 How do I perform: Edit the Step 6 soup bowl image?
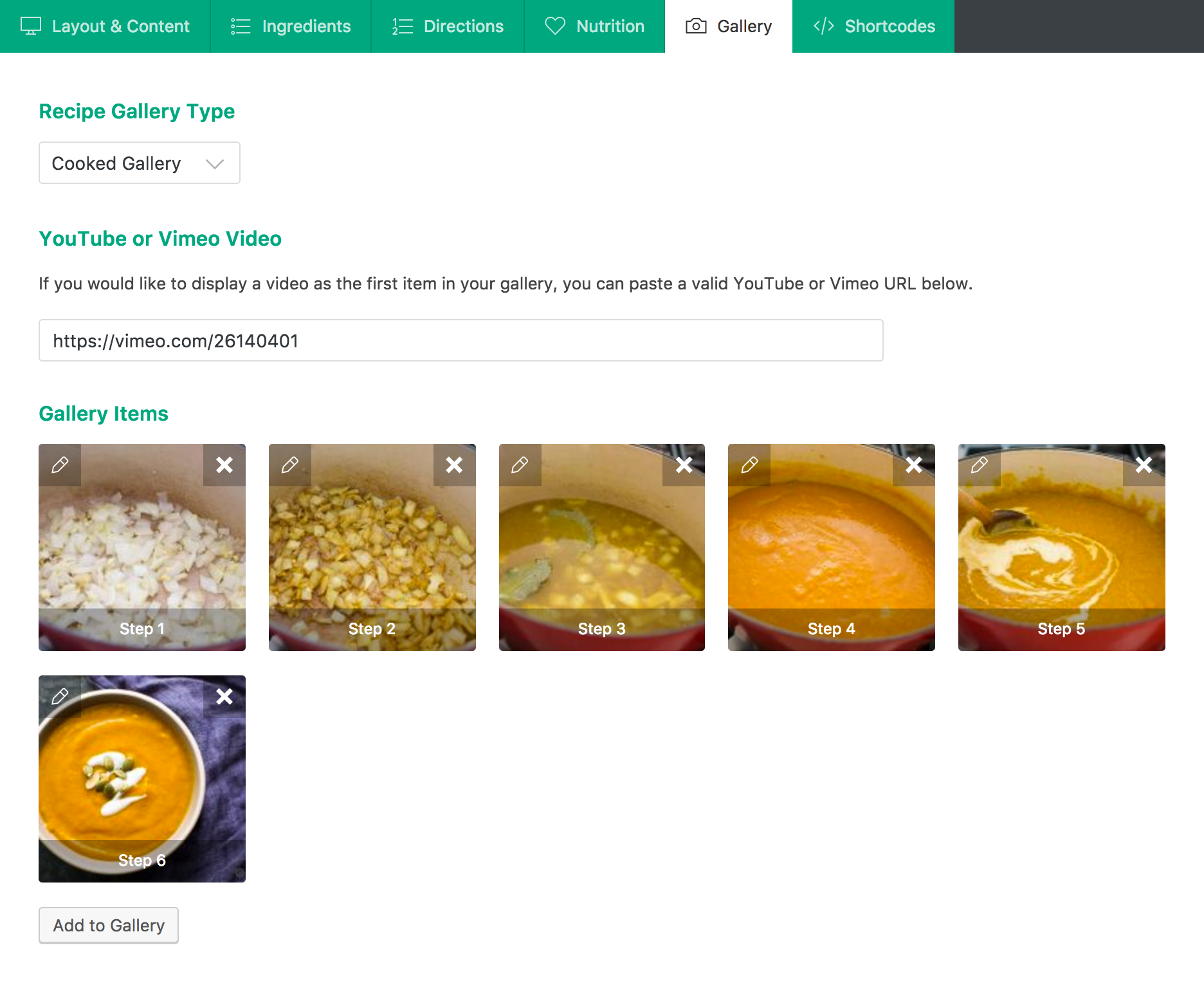tap(60, 697)
